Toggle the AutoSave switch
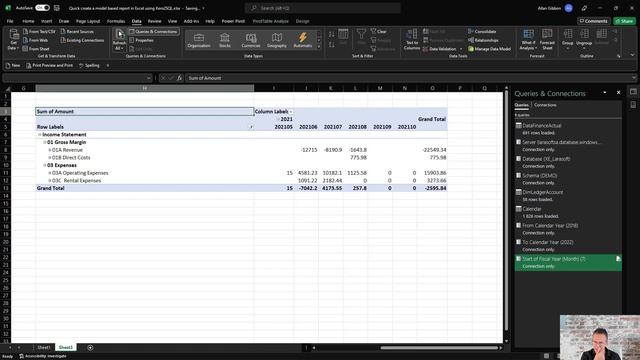The height and width of the screenshot is (360, 640). pyautogui.click(x=42, y=8)
